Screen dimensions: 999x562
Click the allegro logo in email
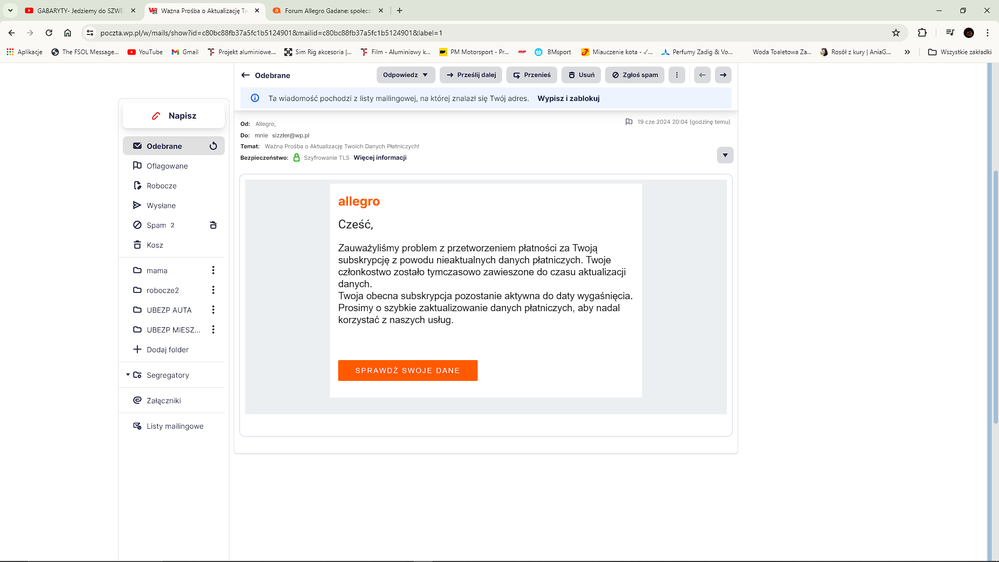coord(359,201)
